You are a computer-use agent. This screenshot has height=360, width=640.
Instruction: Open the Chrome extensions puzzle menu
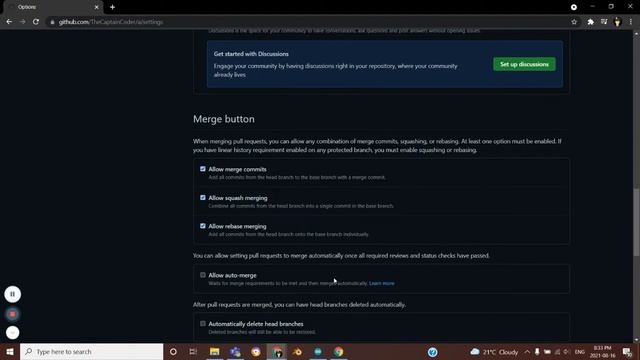tap(590, 22)
